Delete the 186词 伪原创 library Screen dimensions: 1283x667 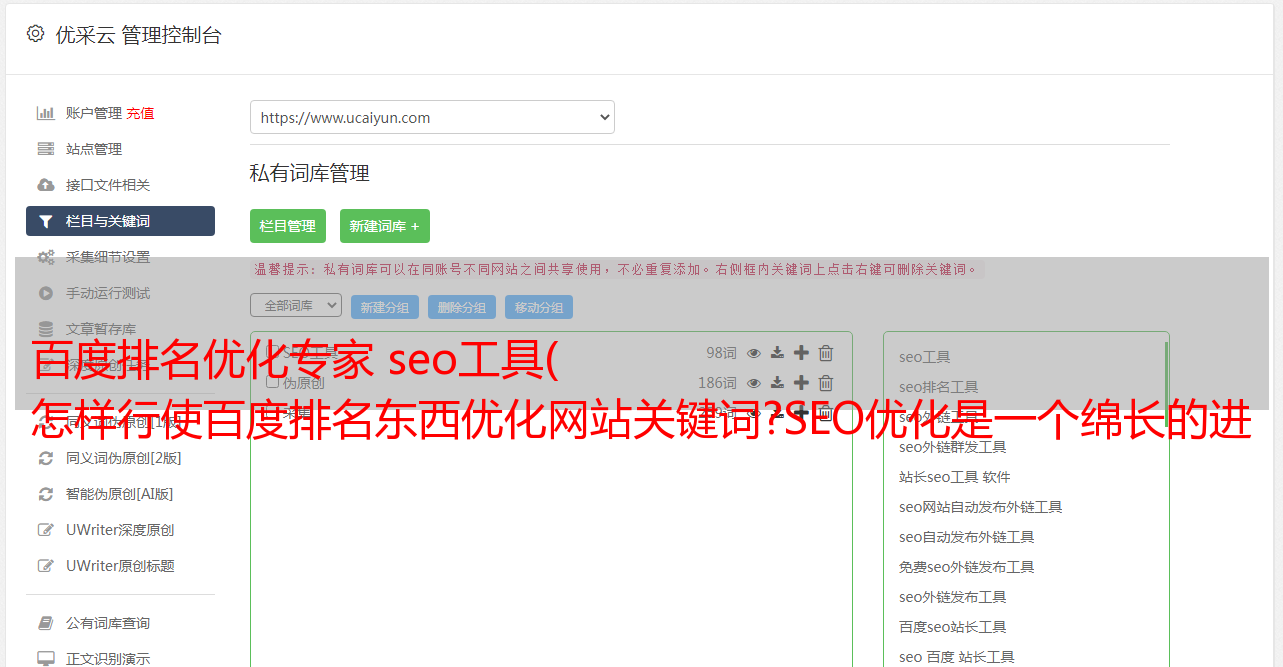point(826,383)
